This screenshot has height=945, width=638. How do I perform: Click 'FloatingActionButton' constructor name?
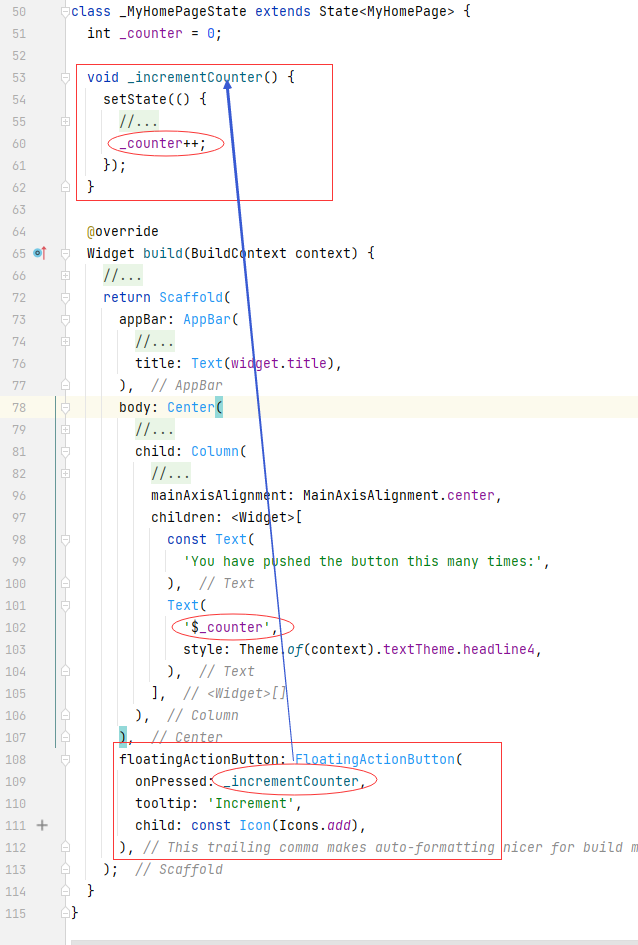[x=375, y=759]
